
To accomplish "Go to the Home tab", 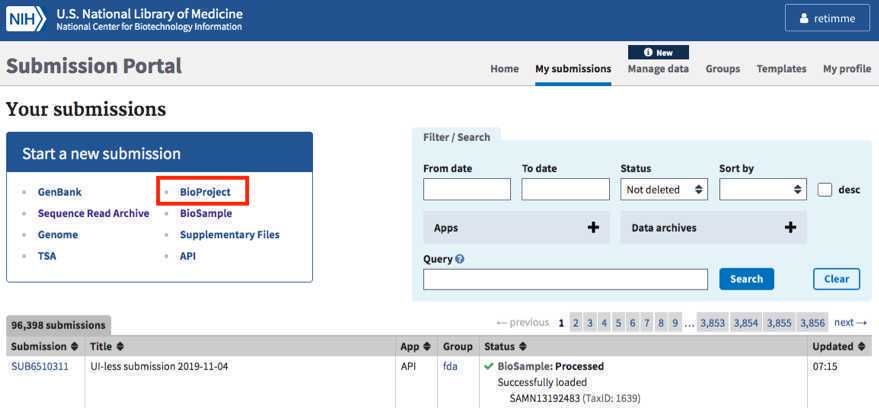I will pos(505,69).
